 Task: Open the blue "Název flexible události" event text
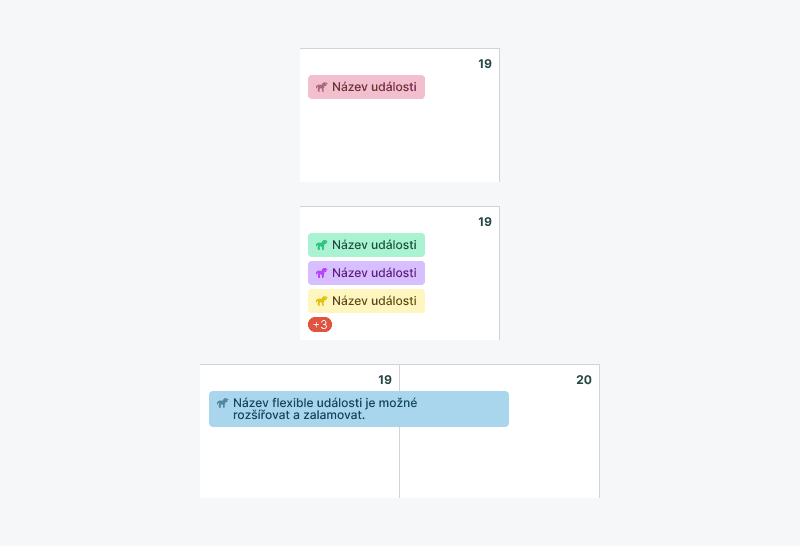coord(325,409)
